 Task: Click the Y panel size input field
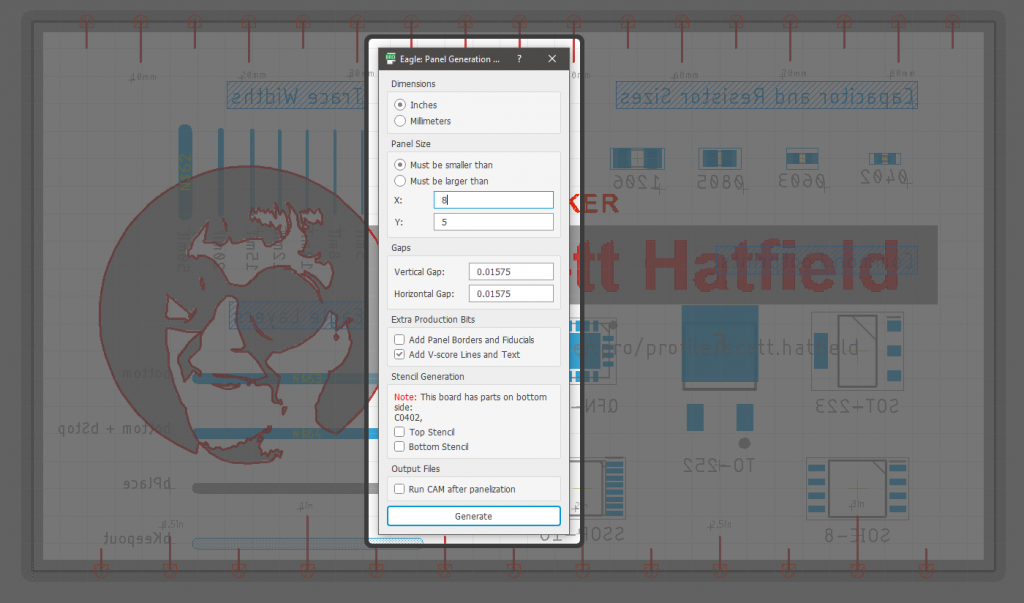pos(493,221)
